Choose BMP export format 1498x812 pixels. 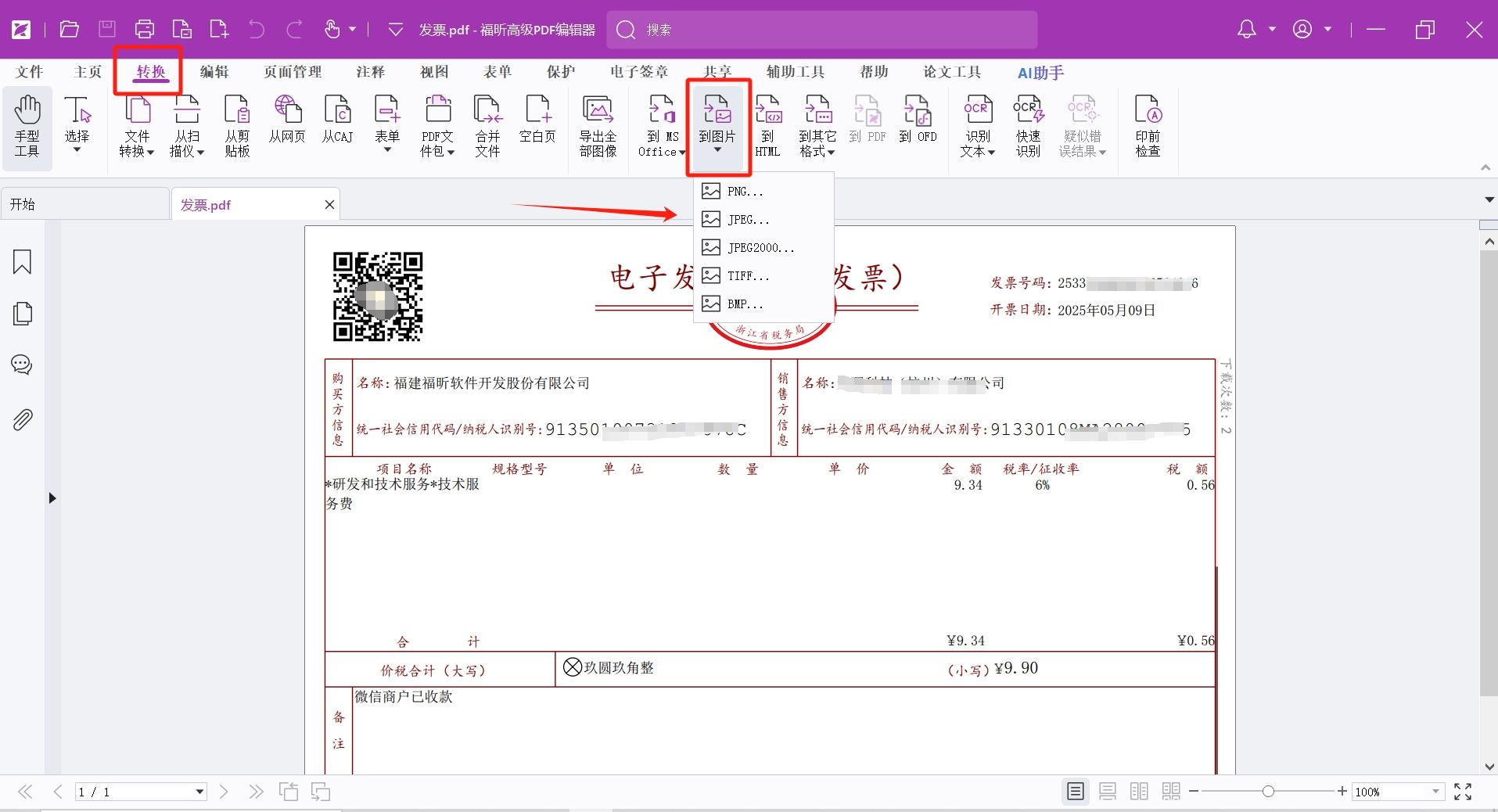coord(764,304)
